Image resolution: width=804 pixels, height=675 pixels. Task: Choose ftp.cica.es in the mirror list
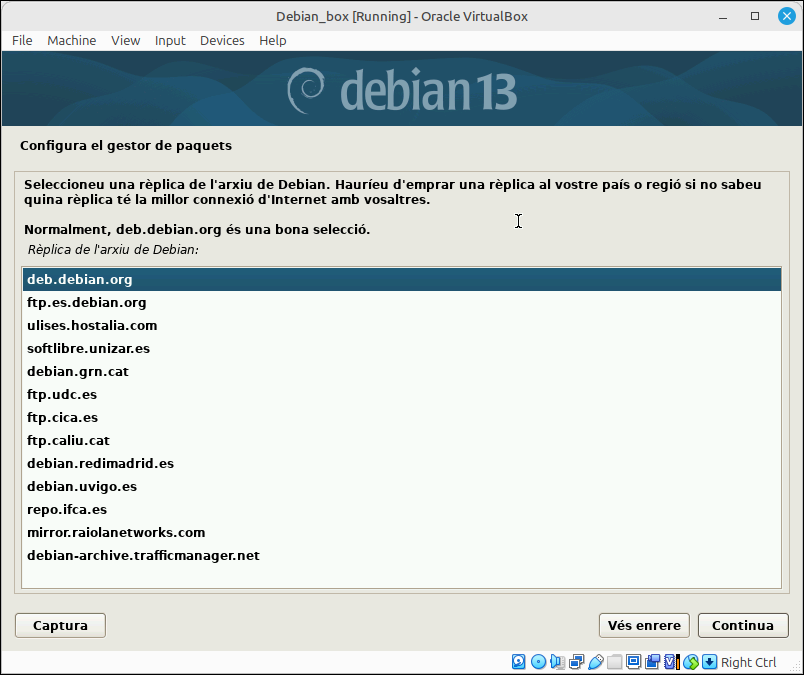[x=401, y=418]
